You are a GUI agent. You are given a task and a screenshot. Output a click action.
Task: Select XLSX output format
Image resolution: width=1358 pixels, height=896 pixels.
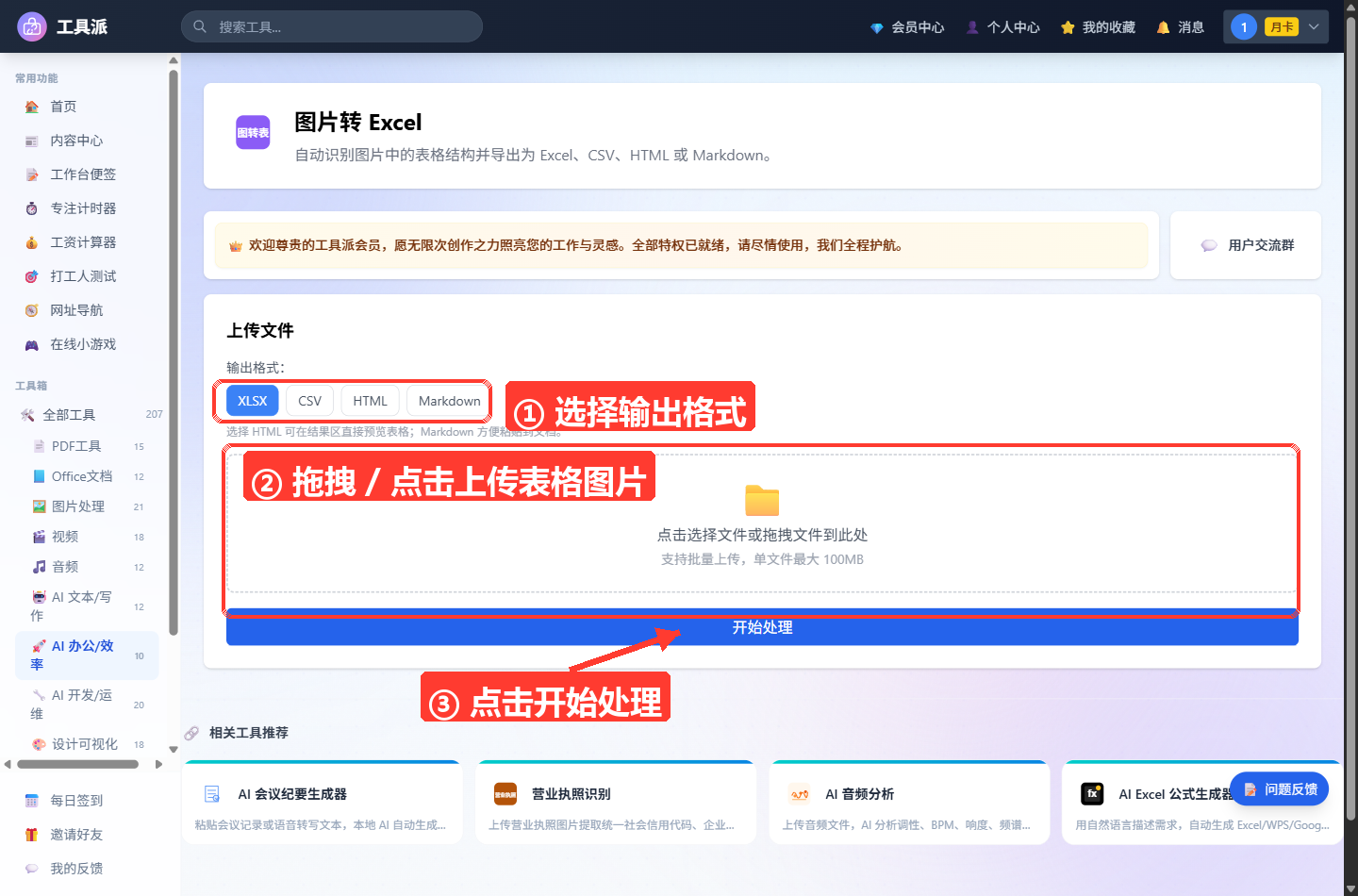(x=253, y=401)
